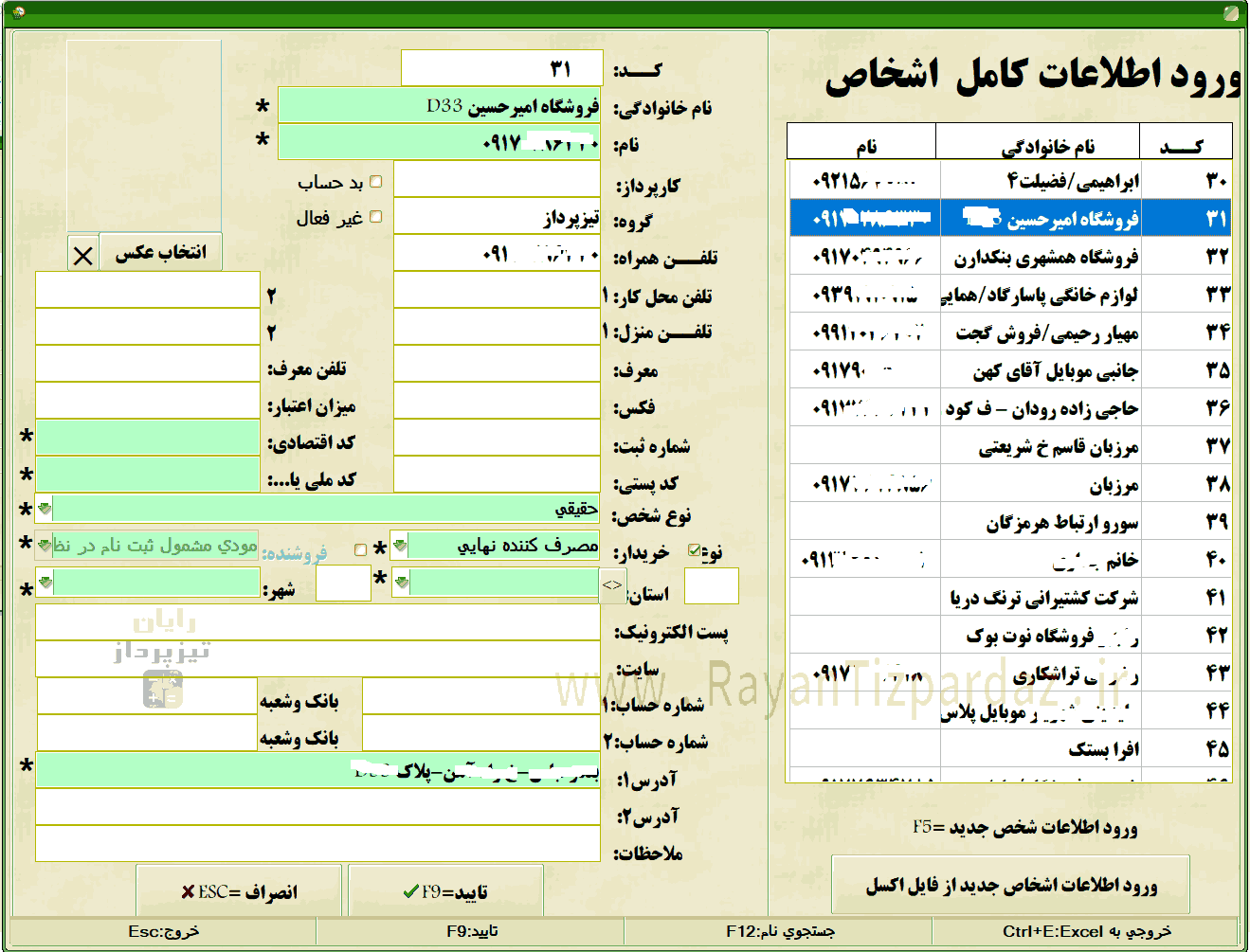Click F12:جستجوی نام in the status bar

coord(779,931)
